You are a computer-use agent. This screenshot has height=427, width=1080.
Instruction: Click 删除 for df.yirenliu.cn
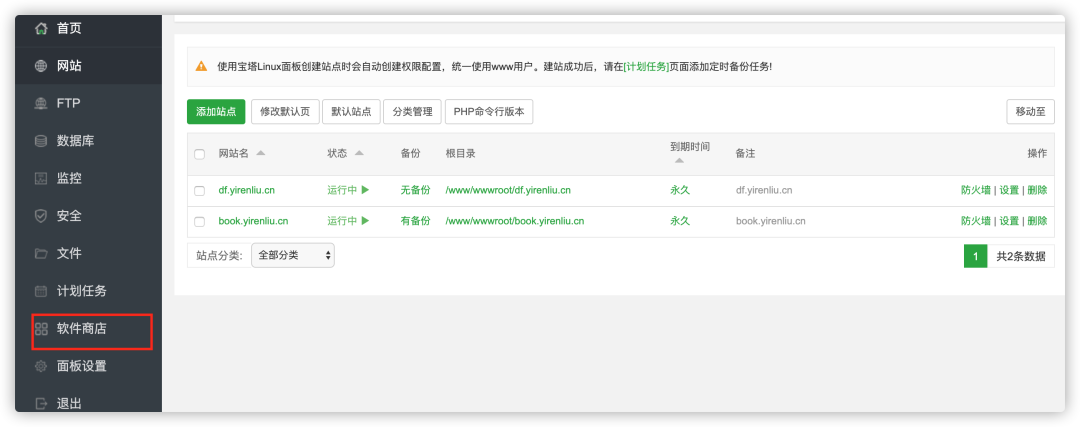coord(1037,190)
